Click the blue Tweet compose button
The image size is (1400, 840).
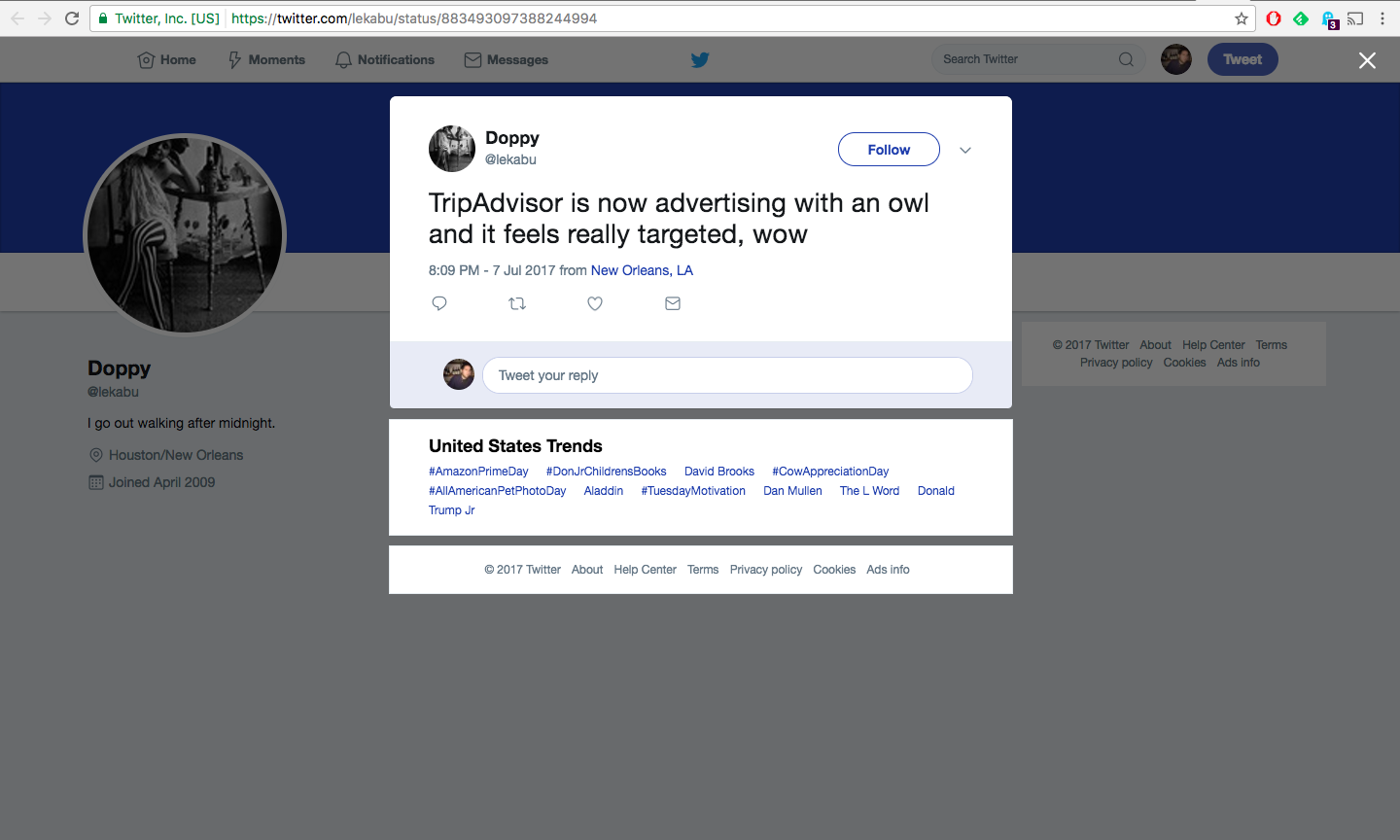[x=1242, y=59]
